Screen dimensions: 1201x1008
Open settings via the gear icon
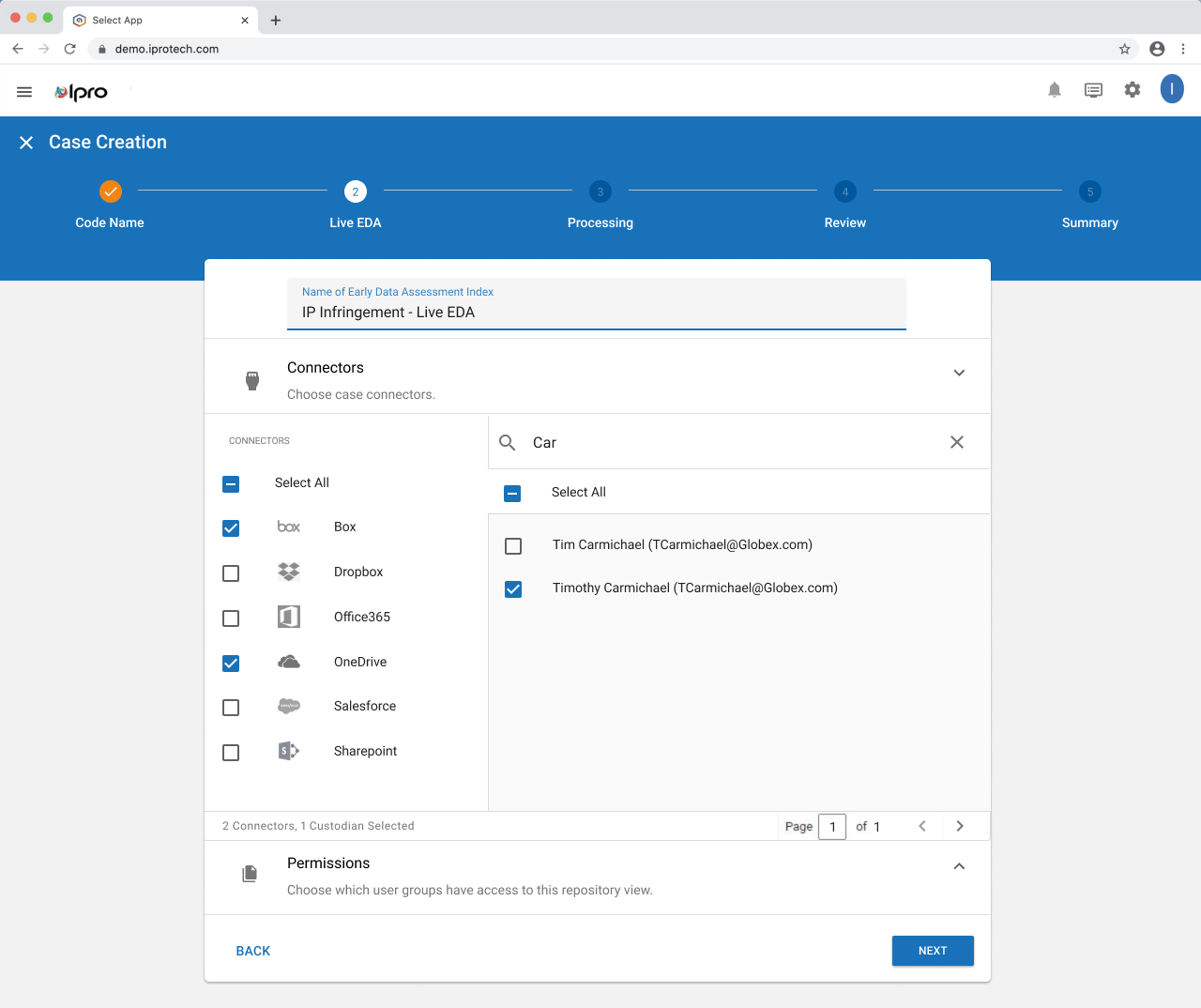pyautogui.click(x=1132, y=89)
